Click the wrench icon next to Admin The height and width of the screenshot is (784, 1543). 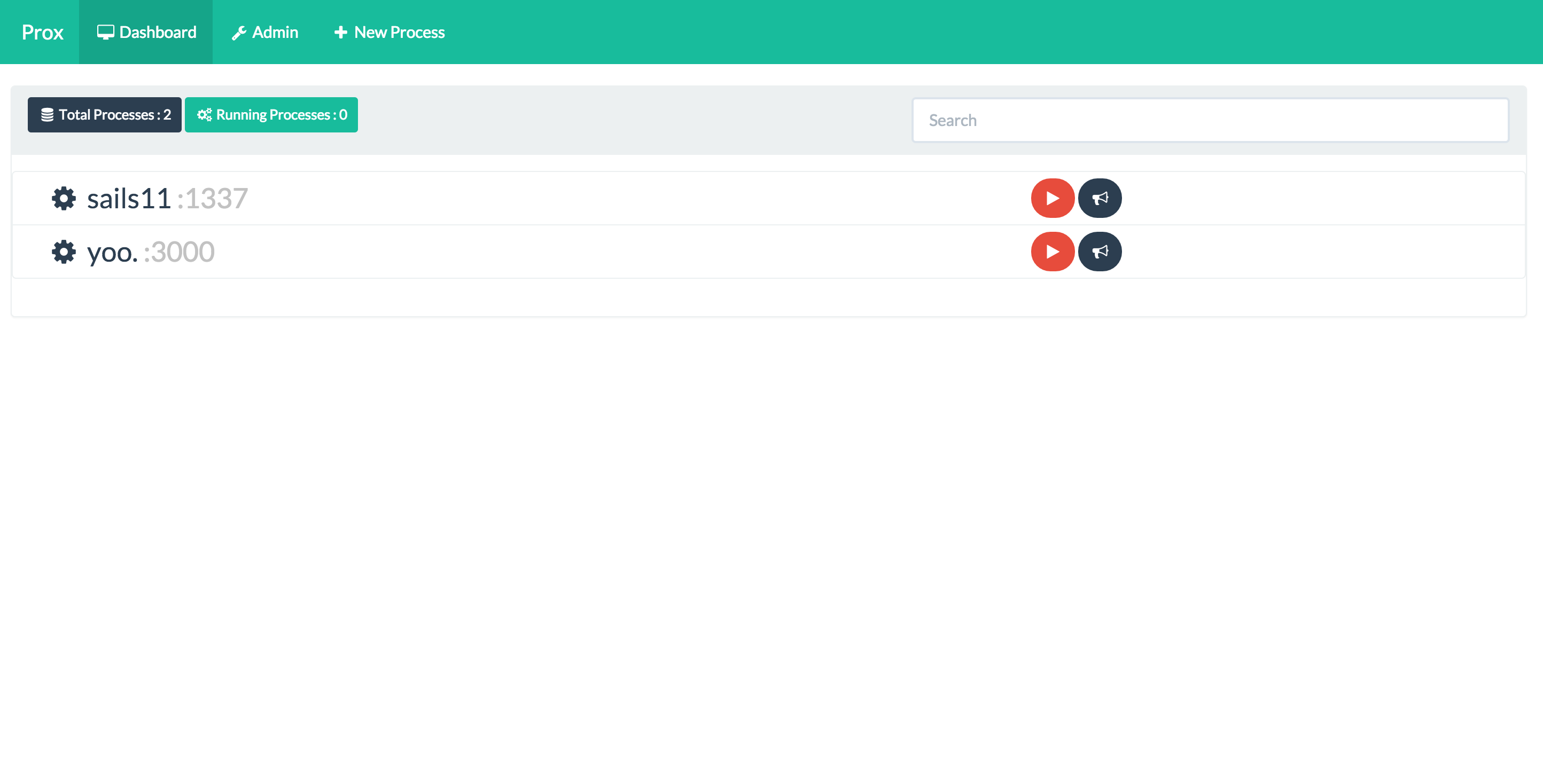tap(239, 33)
